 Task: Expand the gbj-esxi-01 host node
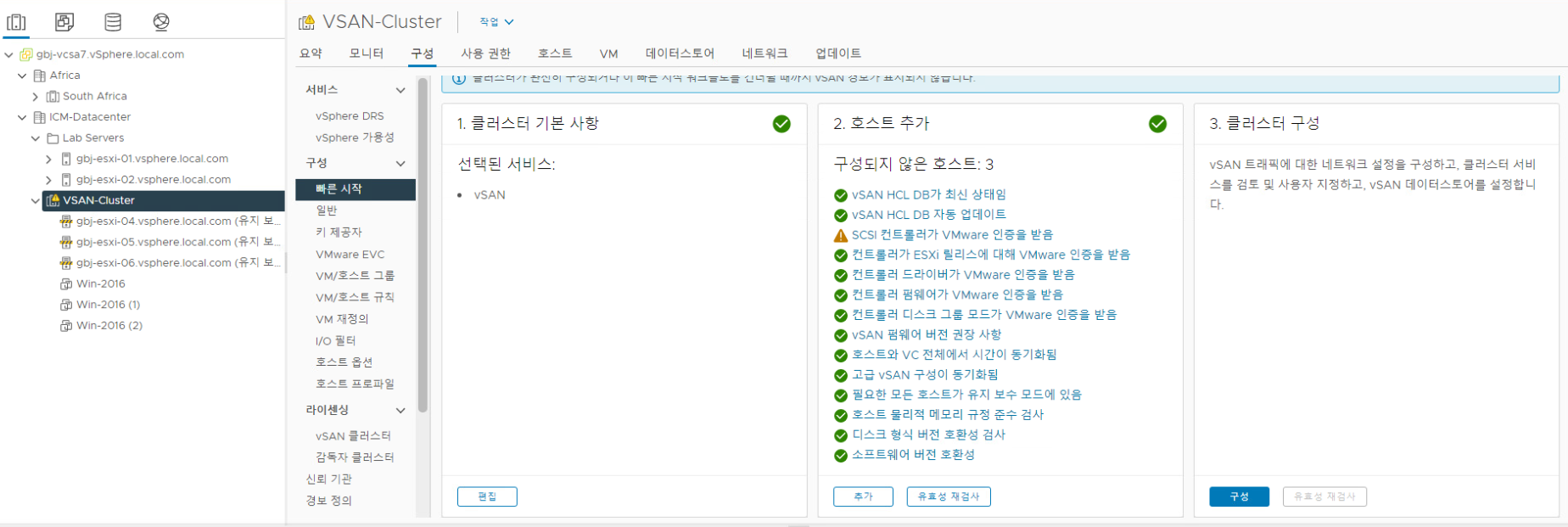tap(48, 159)
